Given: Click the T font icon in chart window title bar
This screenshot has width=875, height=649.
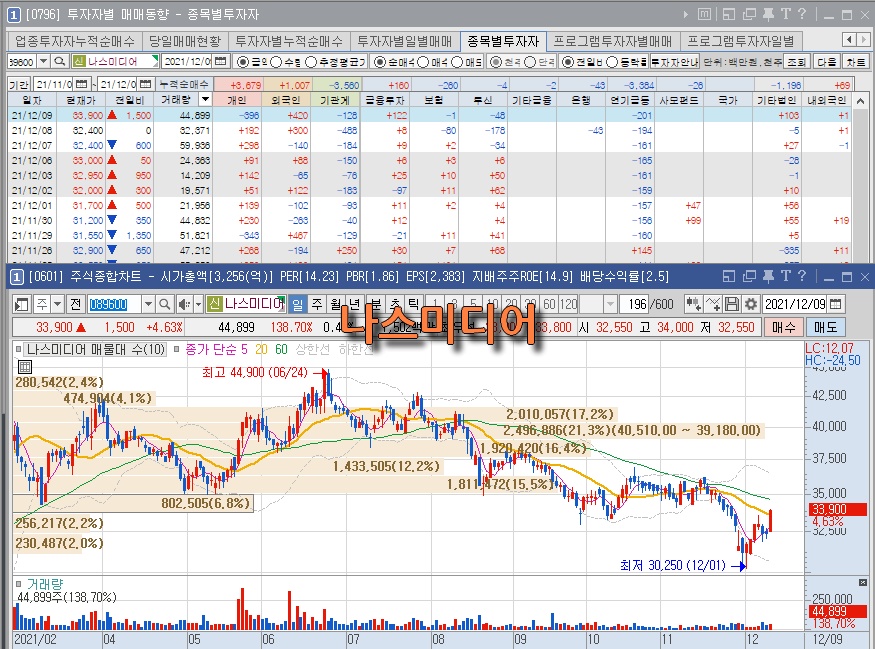Looking at the screenshot, I should tap(785, 276).
